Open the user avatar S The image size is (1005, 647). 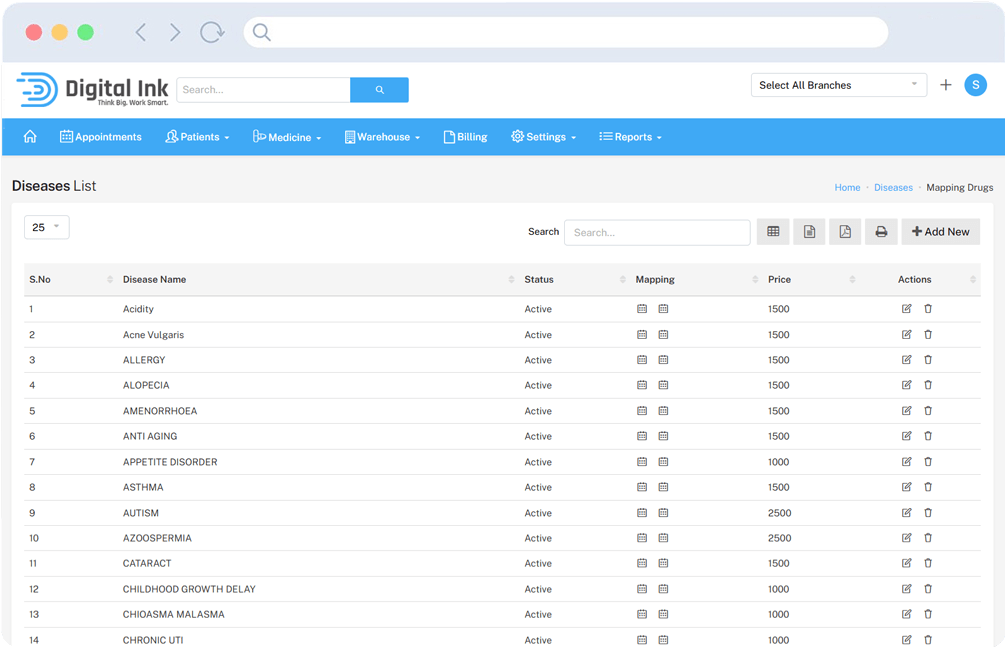tap(975, 85)
